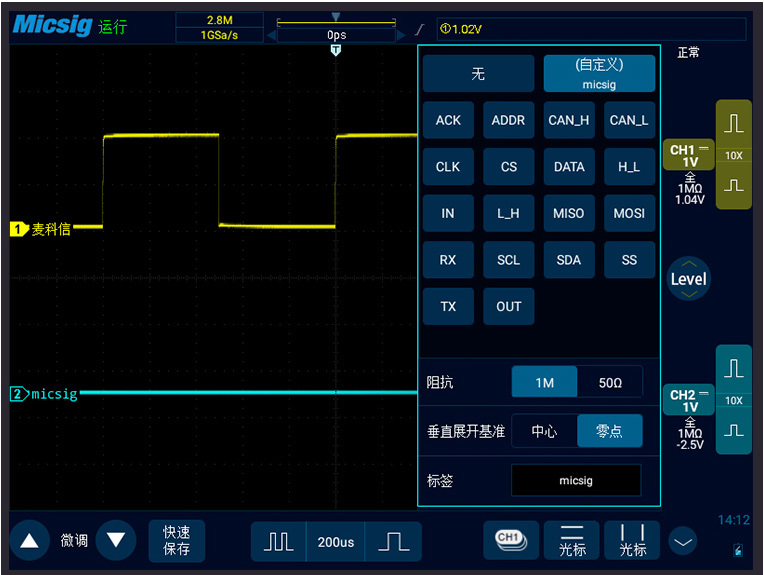764x575 pixels.
Task: Set impedance to 50Ω
Action: point(610,383)
